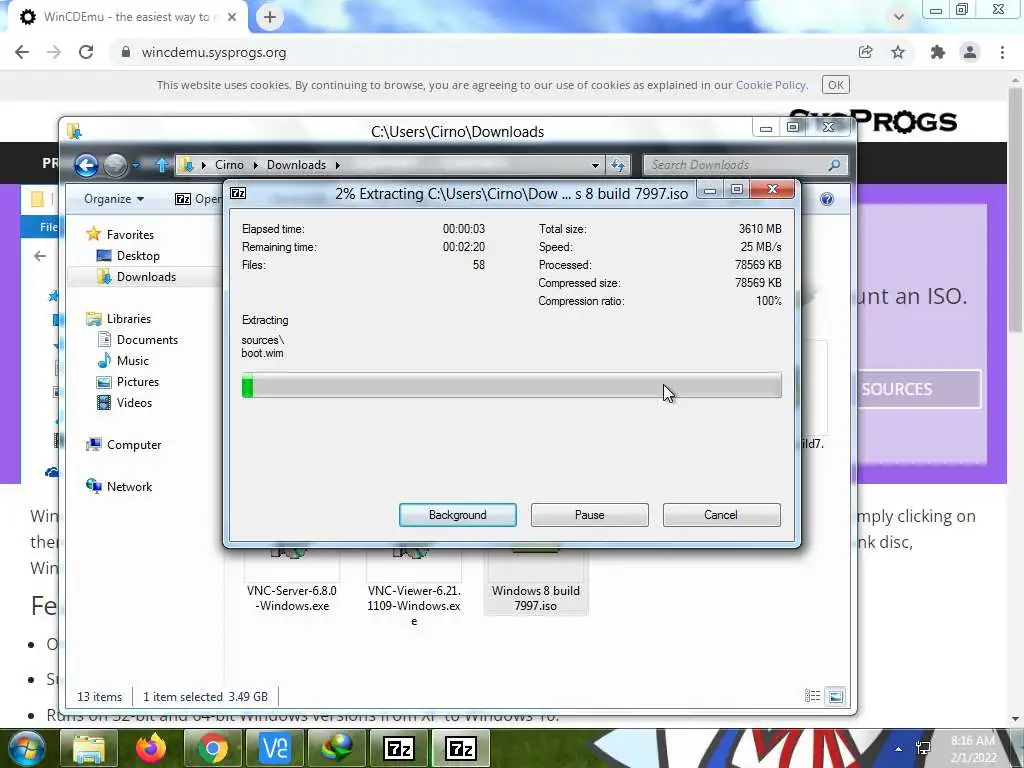Reload the WinCDEmu page

(86, 52)
